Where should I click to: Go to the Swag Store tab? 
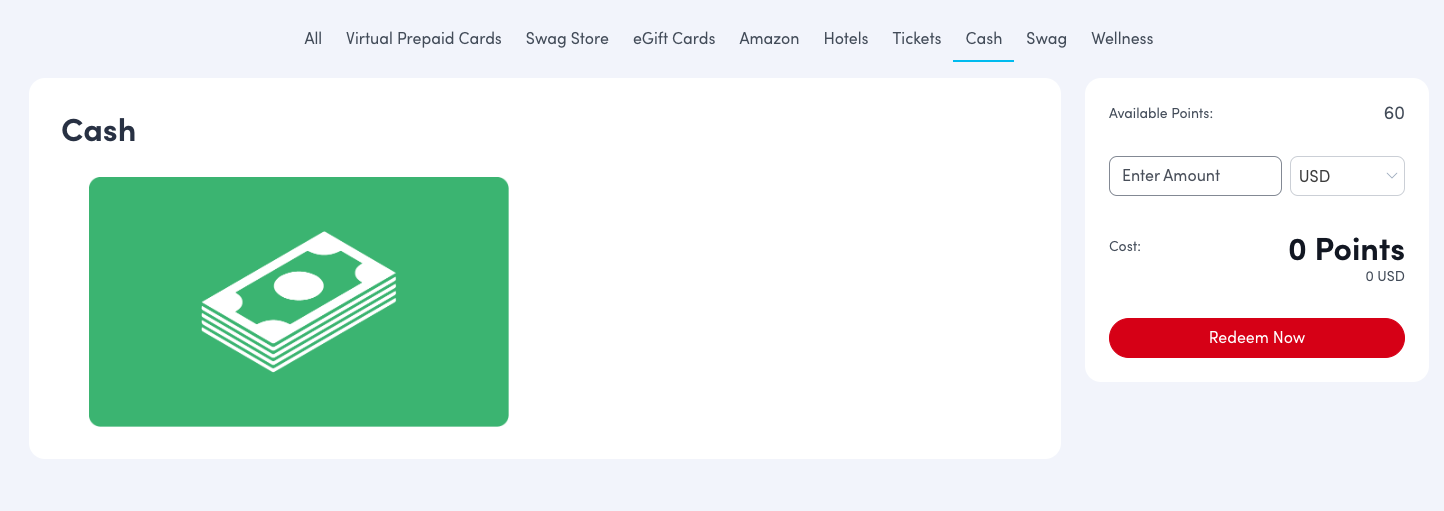567,39
